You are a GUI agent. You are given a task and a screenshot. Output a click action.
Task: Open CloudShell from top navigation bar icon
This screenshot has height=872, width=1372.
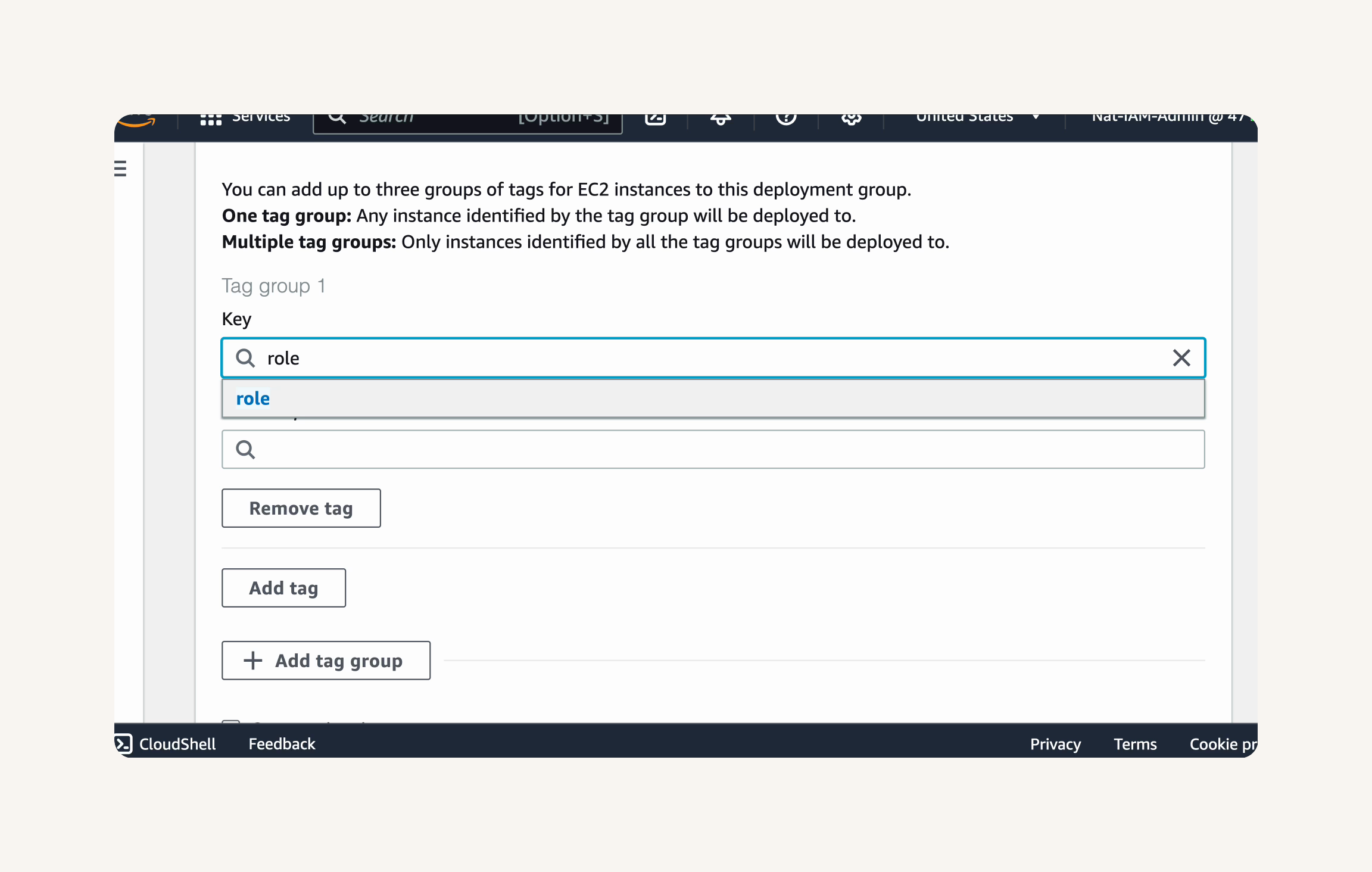coord(655,119)
